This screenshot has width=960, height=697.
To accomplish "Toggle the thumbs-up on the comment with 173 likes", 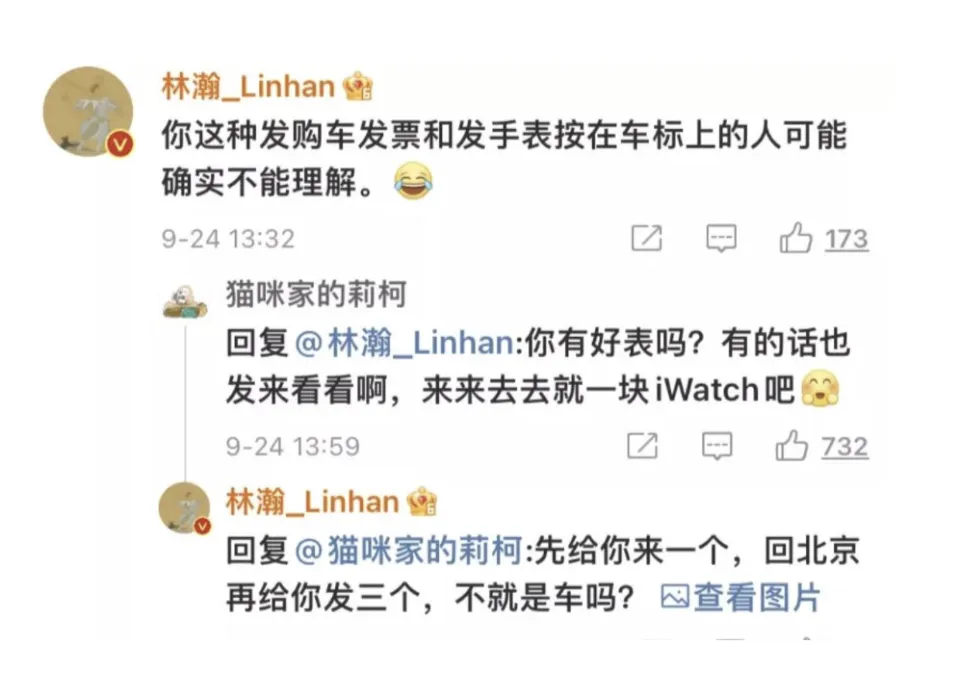I will [797, 238].
